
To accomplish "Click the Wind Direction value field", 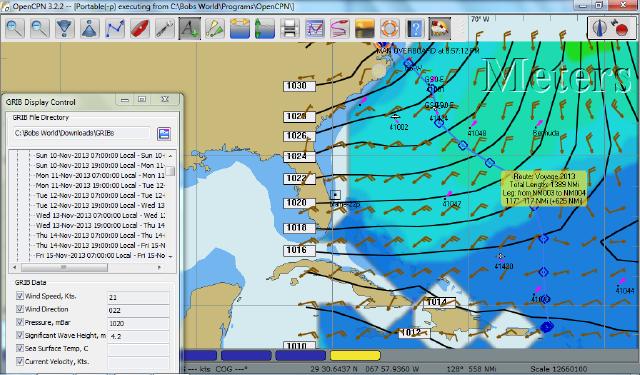I will click(138, 310).
